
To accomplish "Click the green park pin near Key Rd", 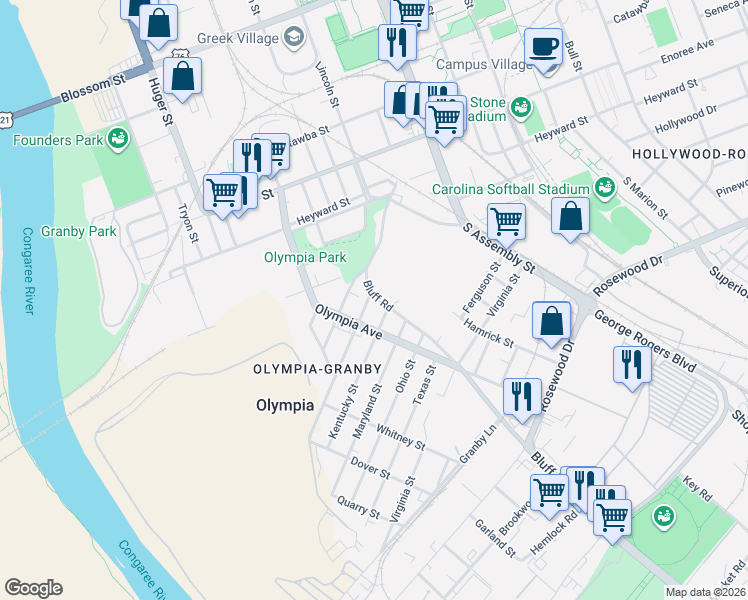I will coord(664,517).
